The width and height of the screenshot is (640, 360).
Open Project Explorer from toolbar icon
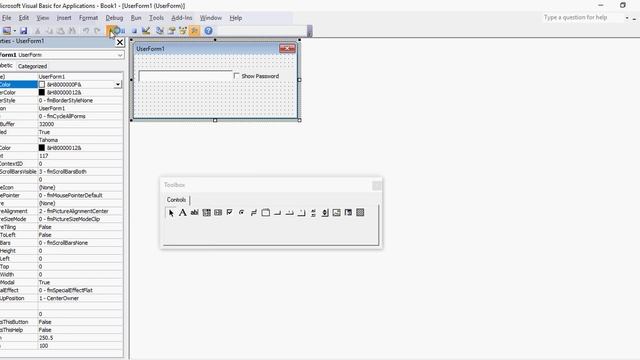tap(160, 31)
